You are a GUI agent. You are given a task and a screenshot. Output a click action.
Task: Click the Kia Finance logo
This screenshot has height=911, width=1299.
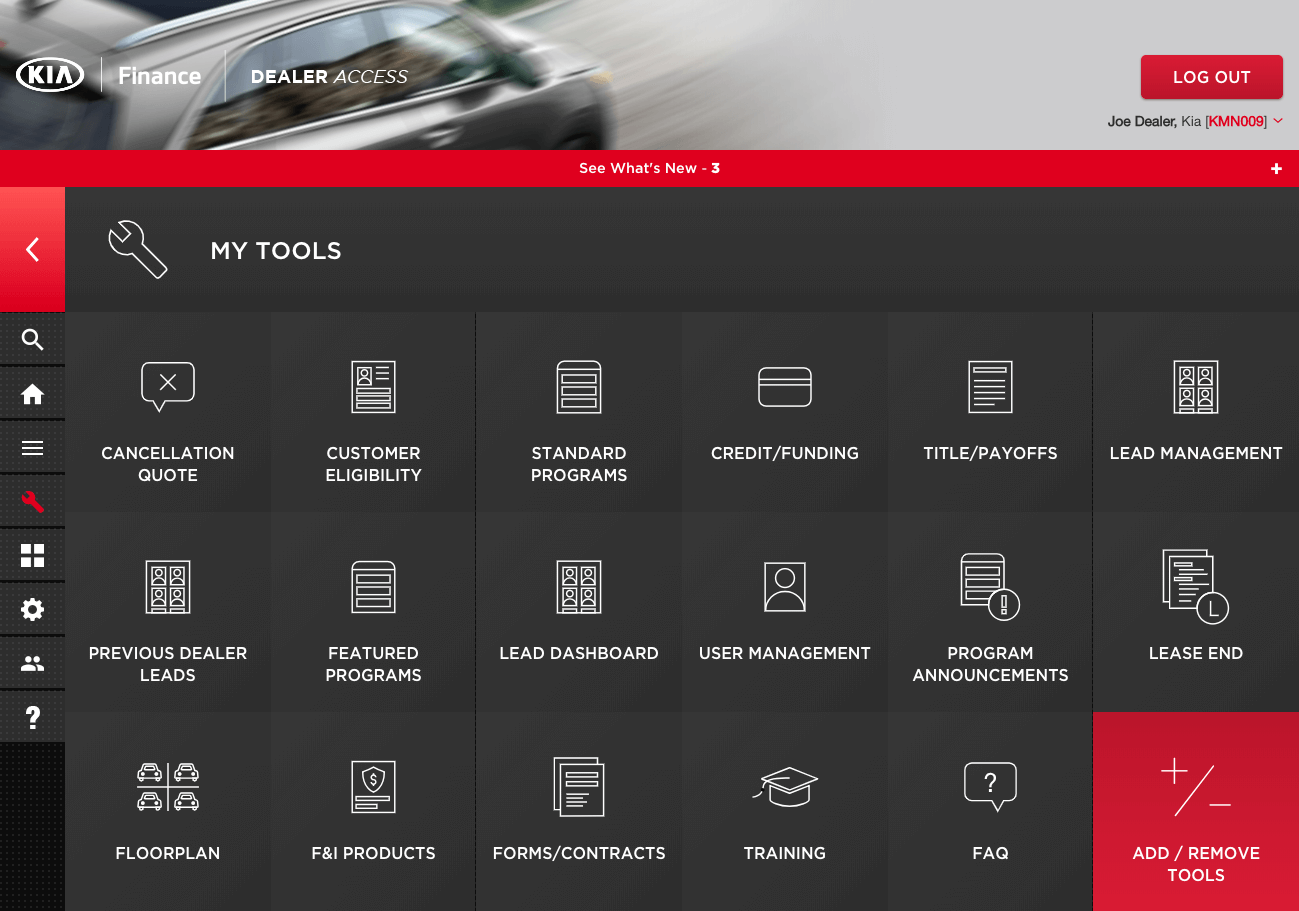(x=109, y=76)
